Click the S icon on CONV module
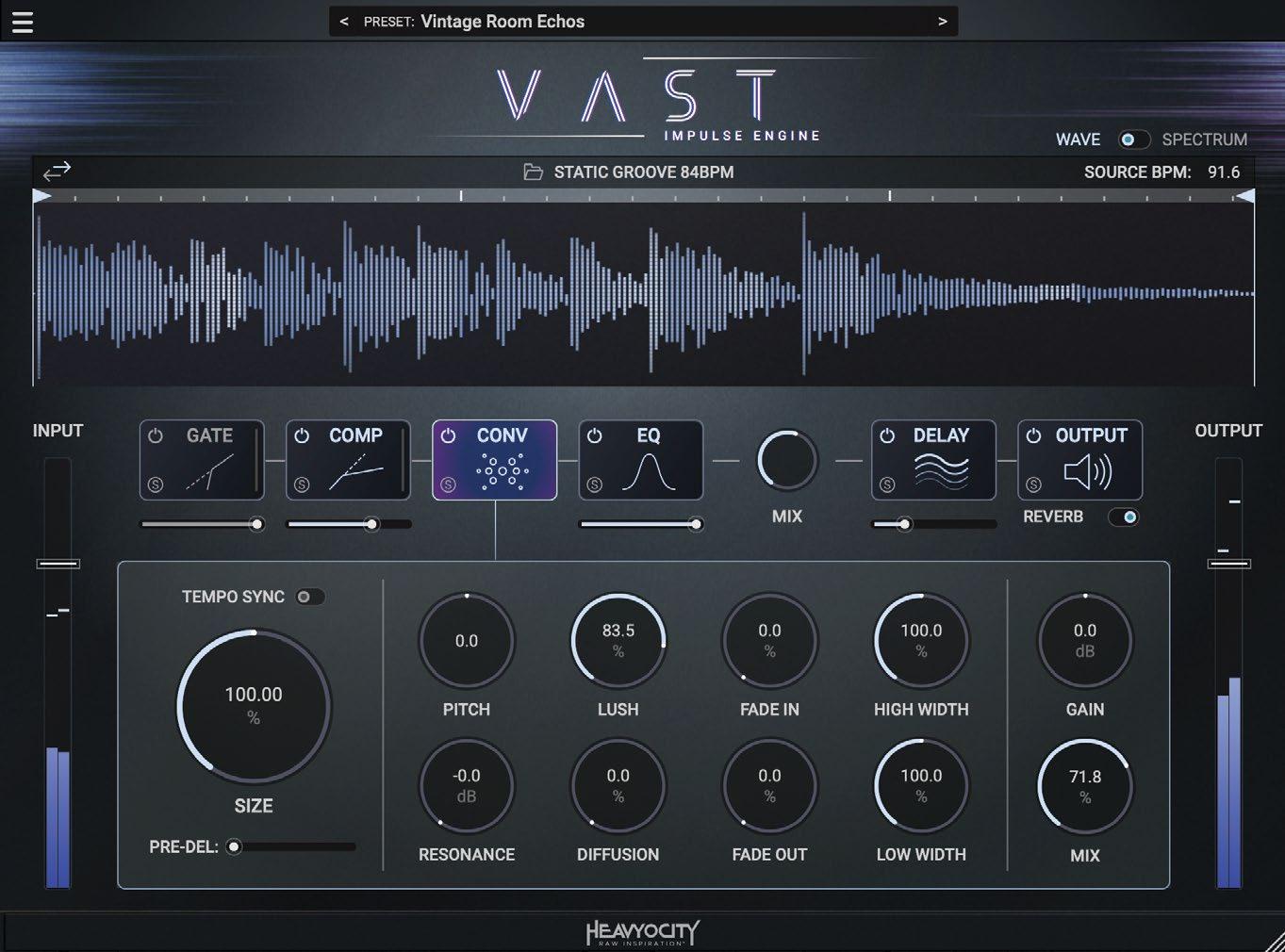This screenshot has width=1285, height=952. click(448, 484)
